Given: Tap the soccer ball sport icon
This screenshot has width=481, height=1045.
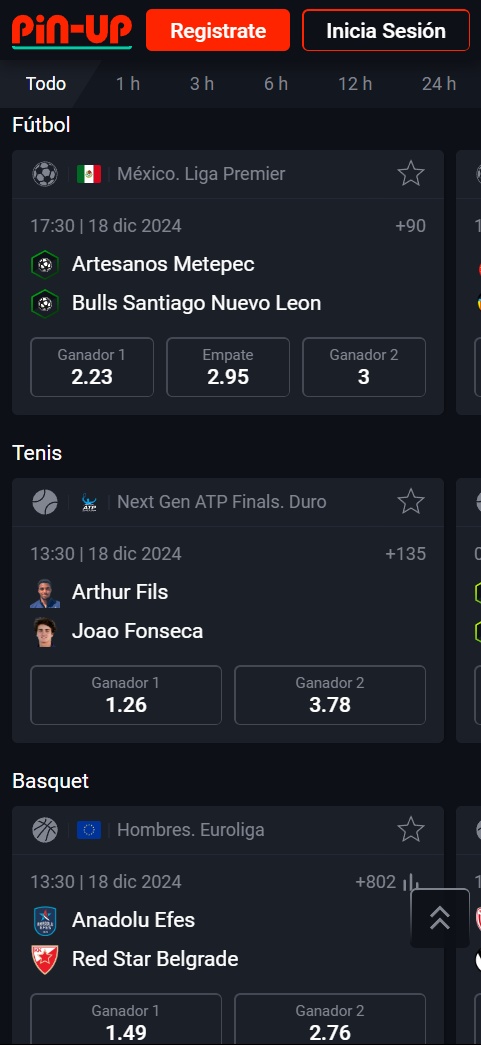Looking at the screenshot, I should (45, 174).
